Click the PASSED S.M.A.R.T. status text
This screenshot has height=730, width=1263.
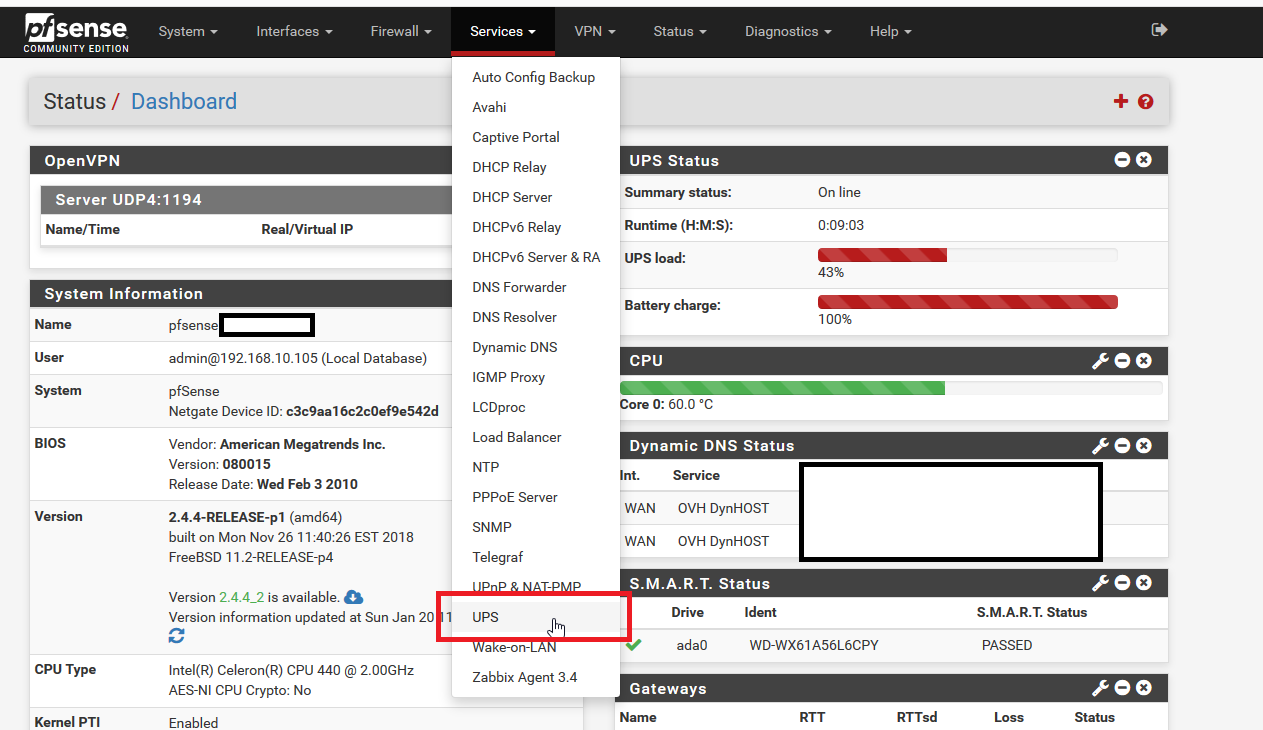pyautogui.click(x=1007, y=645)
